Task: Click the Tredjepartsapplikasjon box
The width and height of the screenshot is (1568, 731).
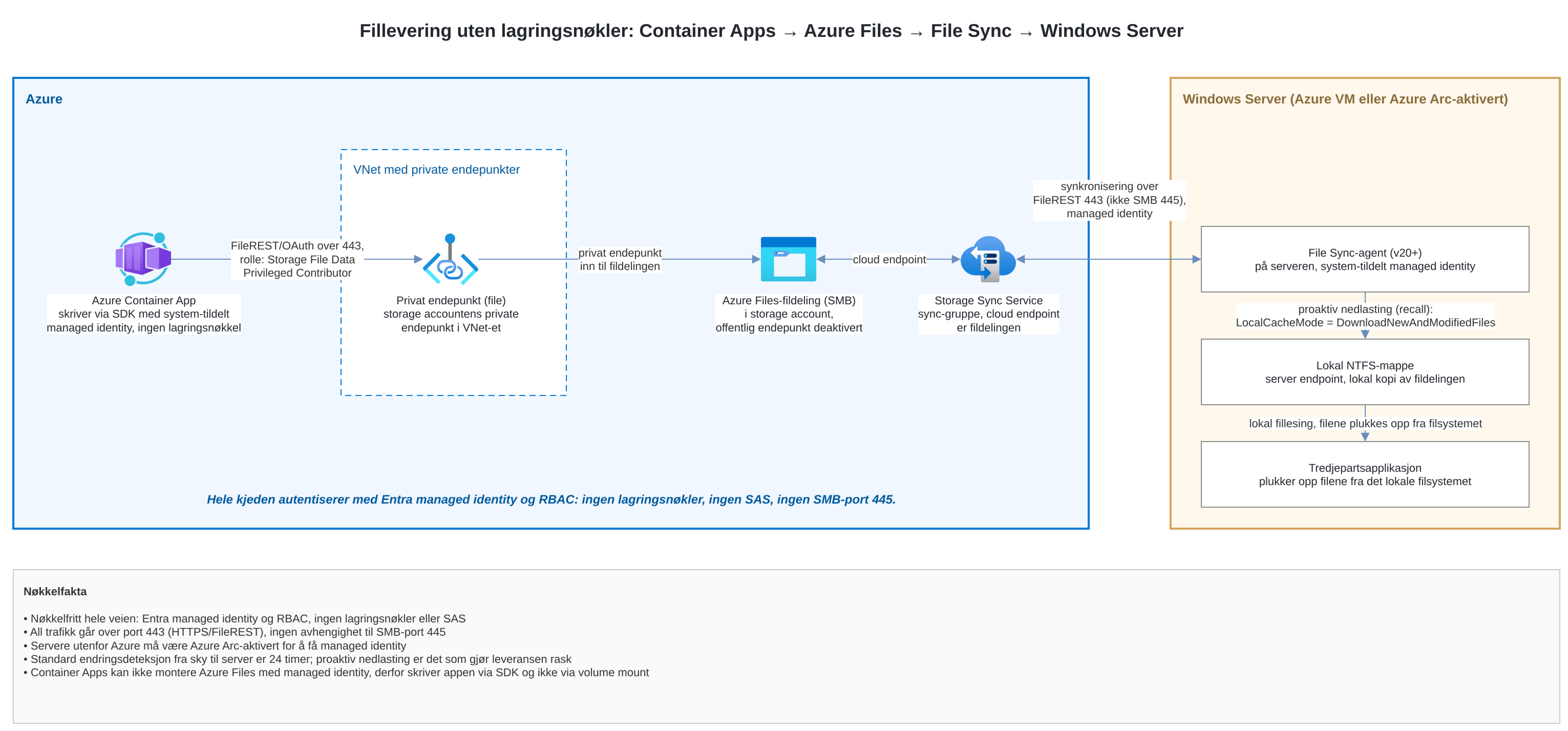Action: tap(1365, 475)
